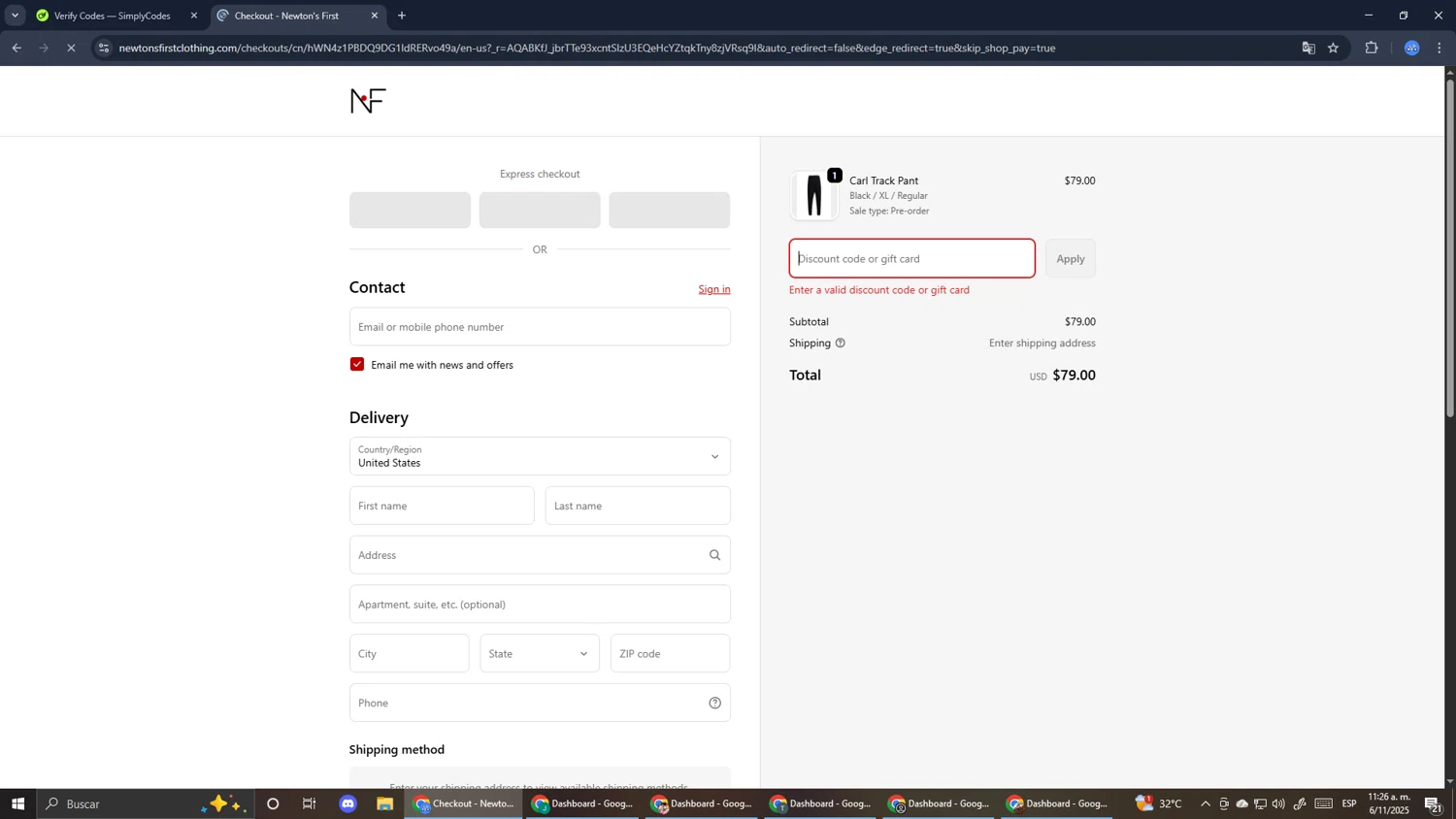
Task: Click the Phone field
Action: 540,704
